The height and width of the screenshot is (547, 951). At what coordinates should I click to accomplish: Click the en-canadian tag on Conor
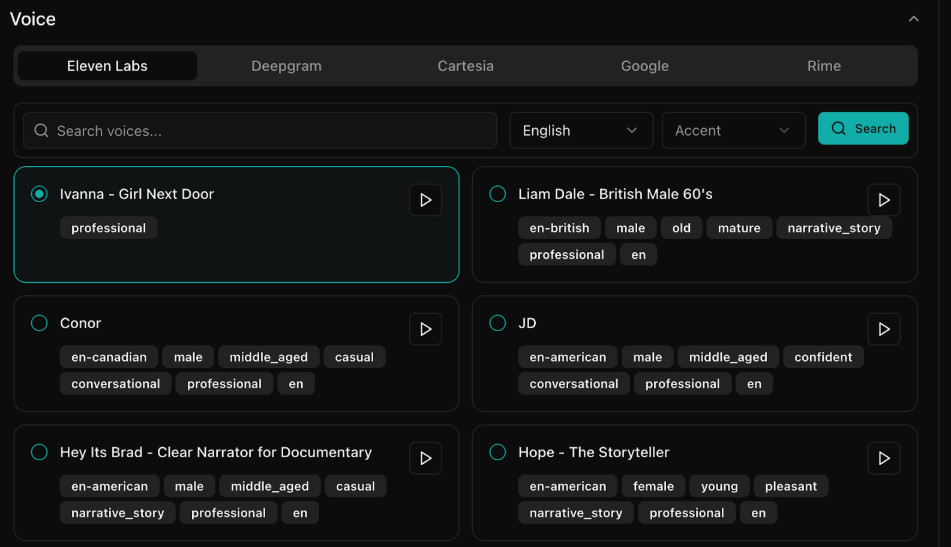point(109,357)
